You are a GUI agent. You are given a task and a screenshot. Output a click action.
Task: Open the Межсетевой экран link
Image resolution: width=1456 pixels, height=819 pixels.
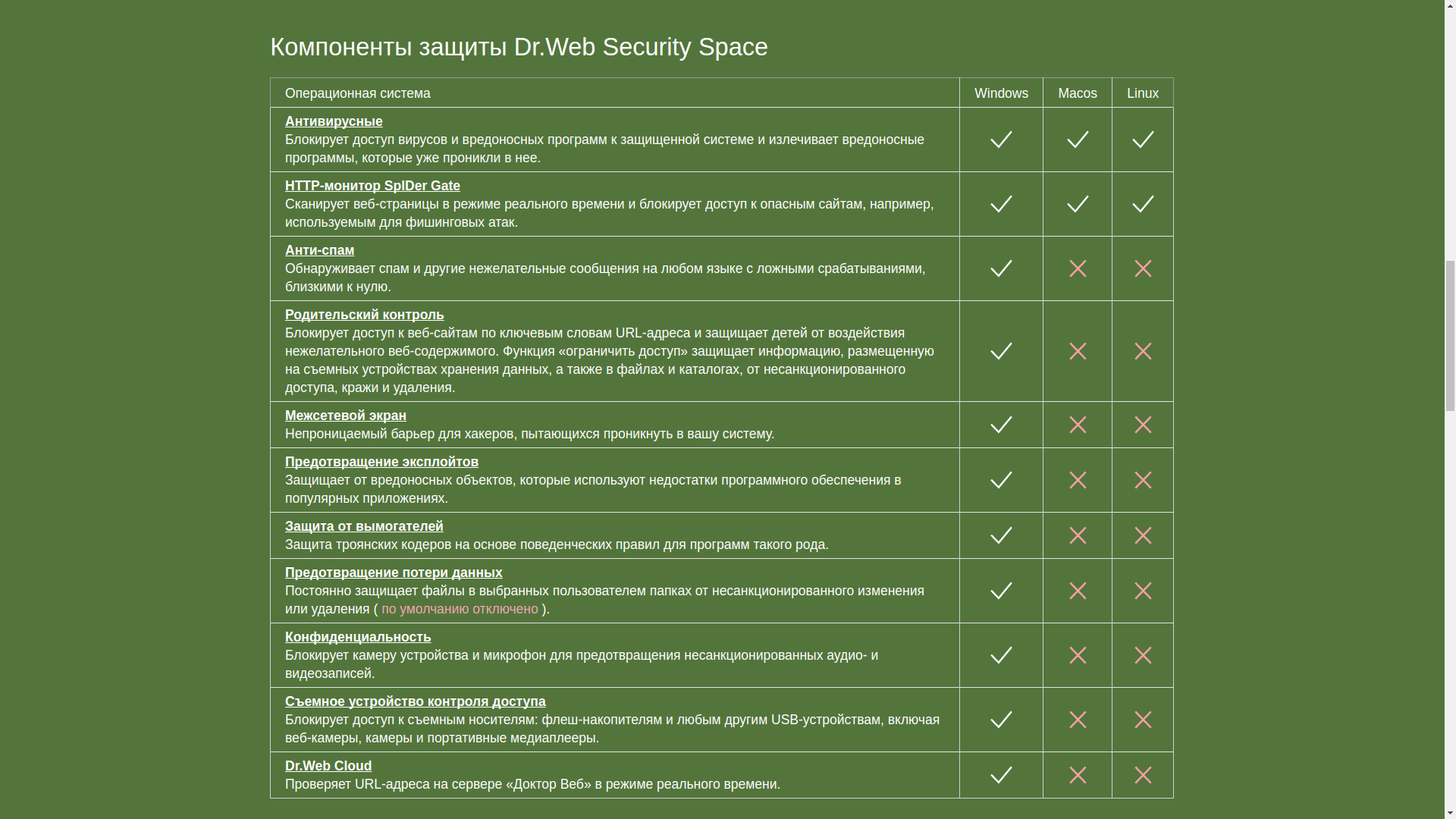pyautogui.click(x=345, y=416)
